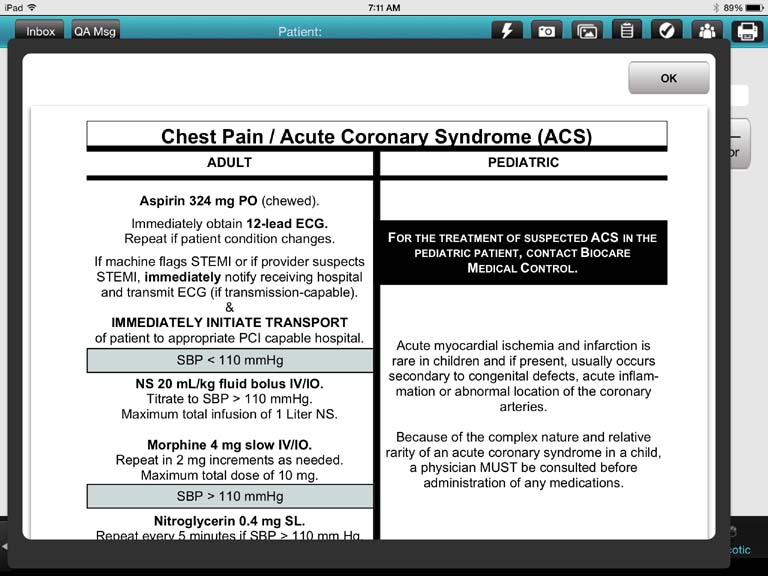Open the crew people icon
The width and height of the screenshot is (768, 576).
pyautogui.click(x=707, y=31)
